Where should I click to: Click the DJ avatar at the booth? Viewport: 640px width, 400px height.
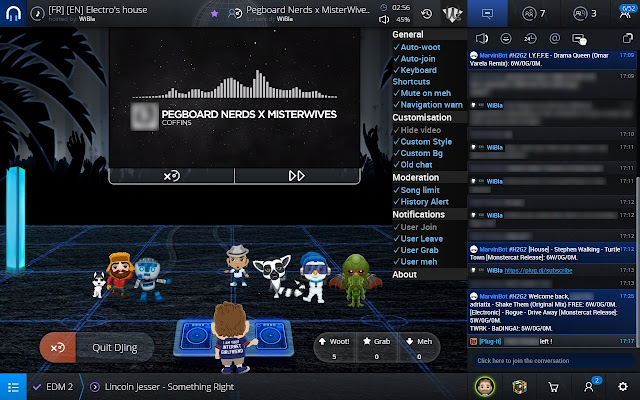click(x=231, y=337)
